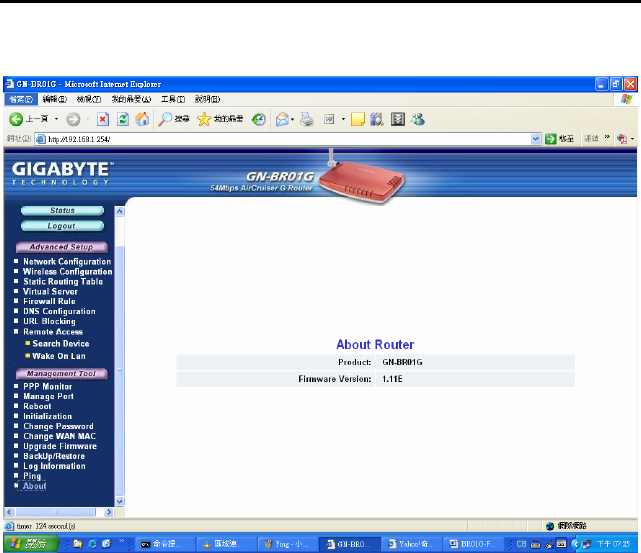This screenshot has width=641, height=553.
Task: Open Wake On Lan sub-link
Action: coord(59,356)
